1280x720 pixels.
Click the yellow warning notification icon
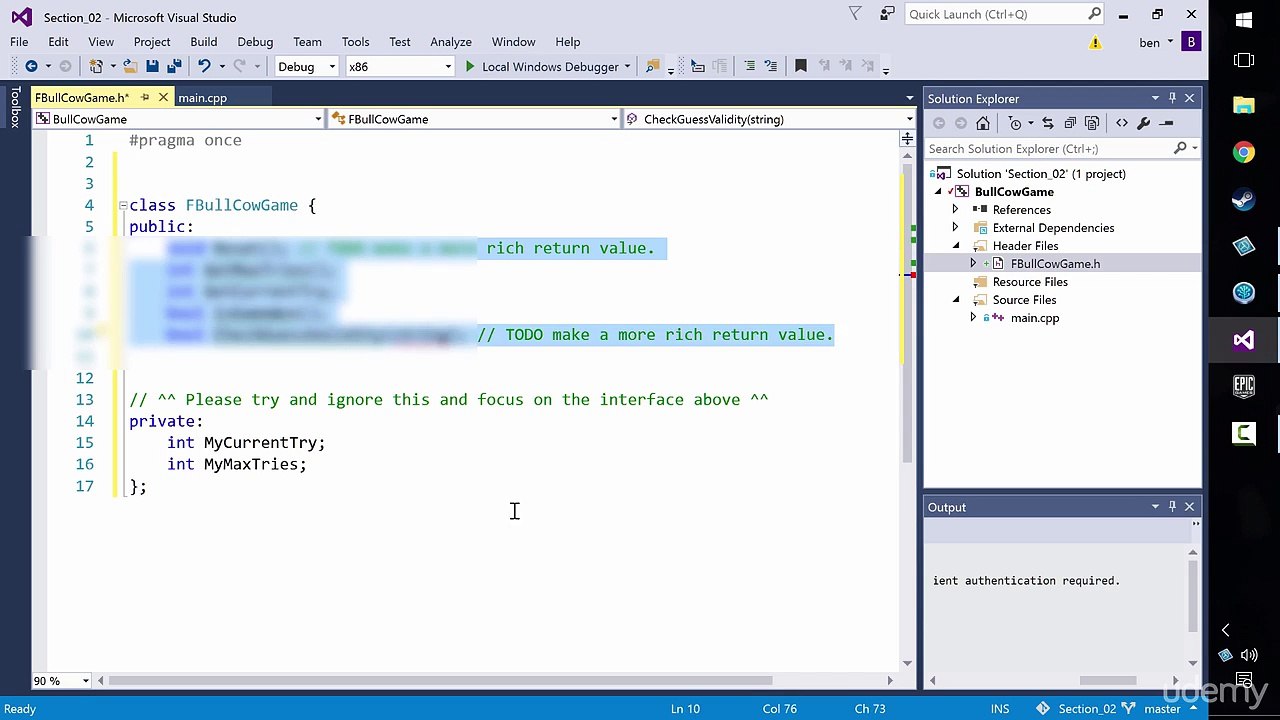(1095, 42)
